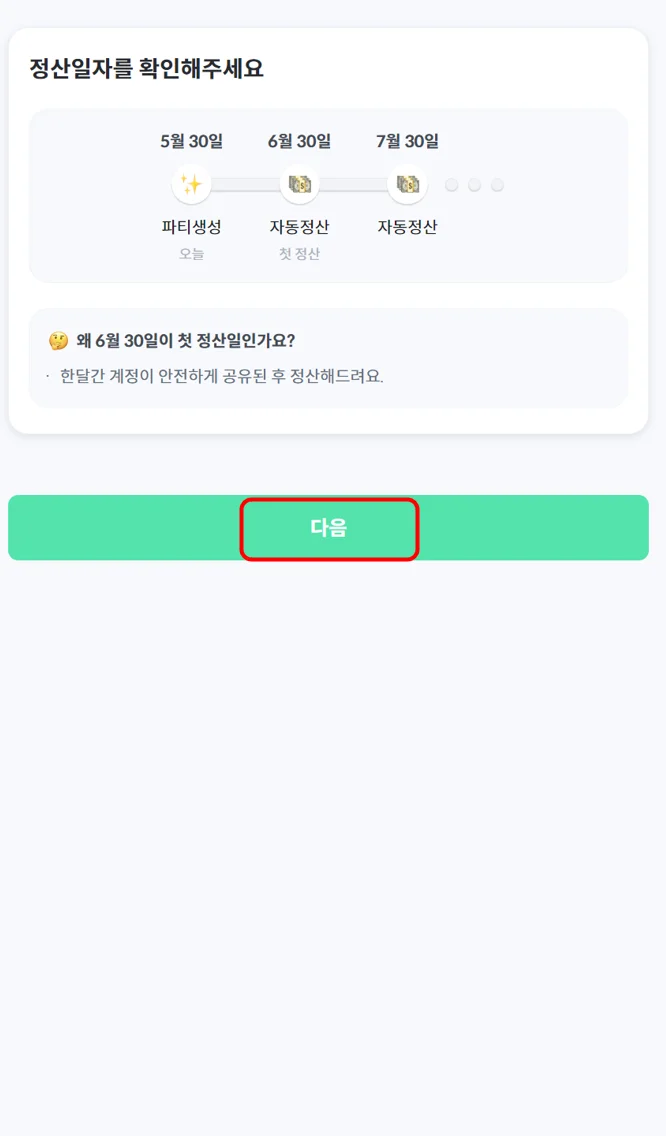Click the thinking face emoji
Image resolution: width=666 pixels, height=1136 pixels.
tap(59, 341)
